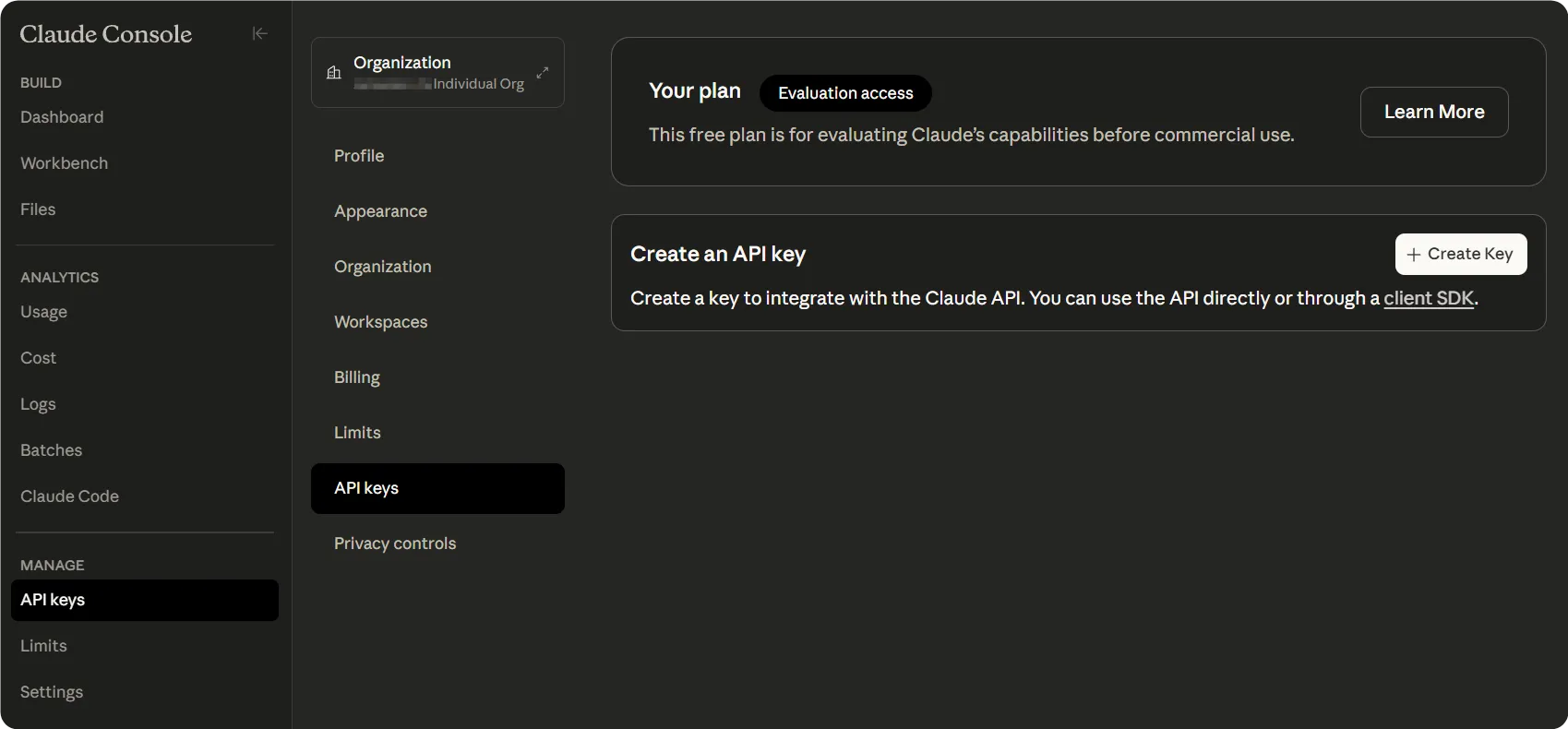Click the organization building icon
1568x729 pixels.
[x=334, y=73]
